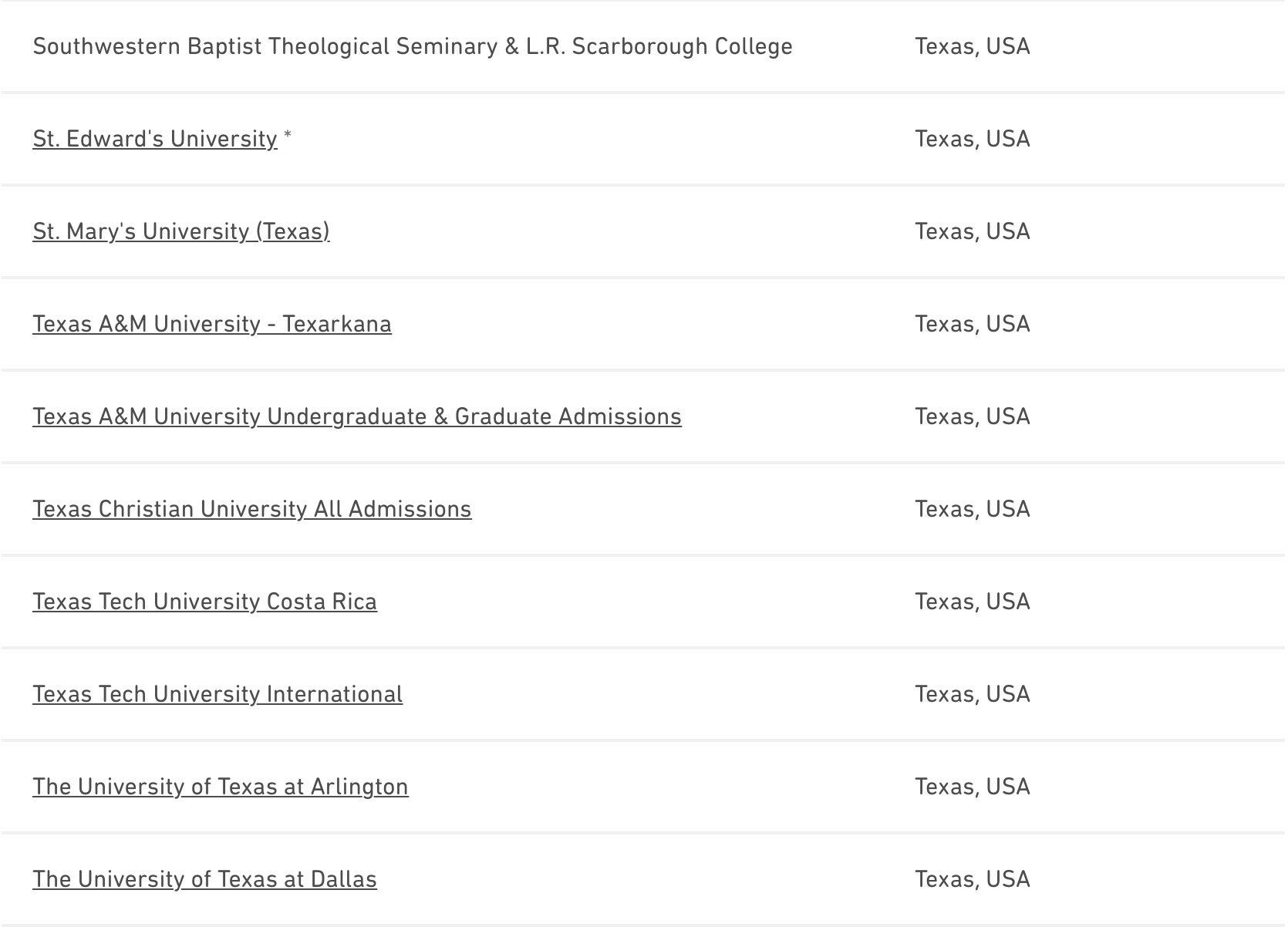Select the location cell for St. Edward's University
The image size is (1288, 927).
pyautogui.click(x=972, y=139)
